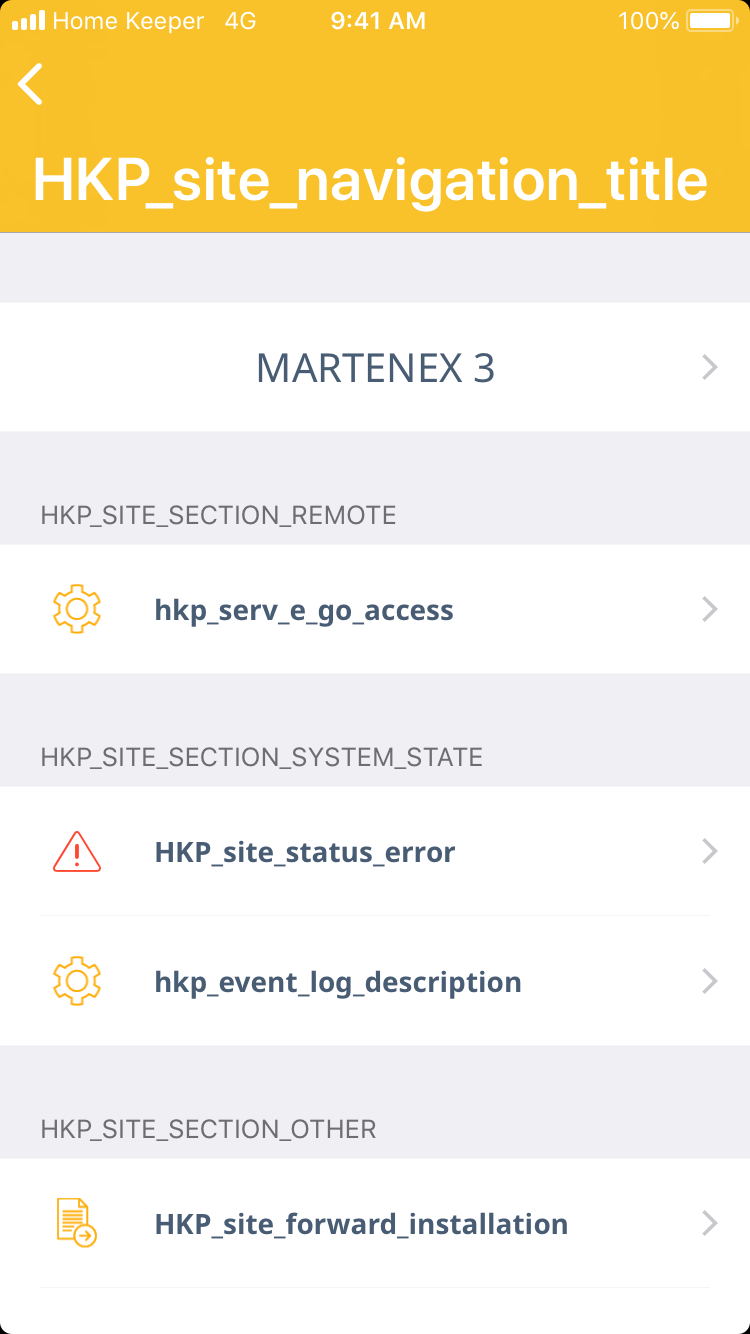Click the document forward icon

[x=77, y=1223]
